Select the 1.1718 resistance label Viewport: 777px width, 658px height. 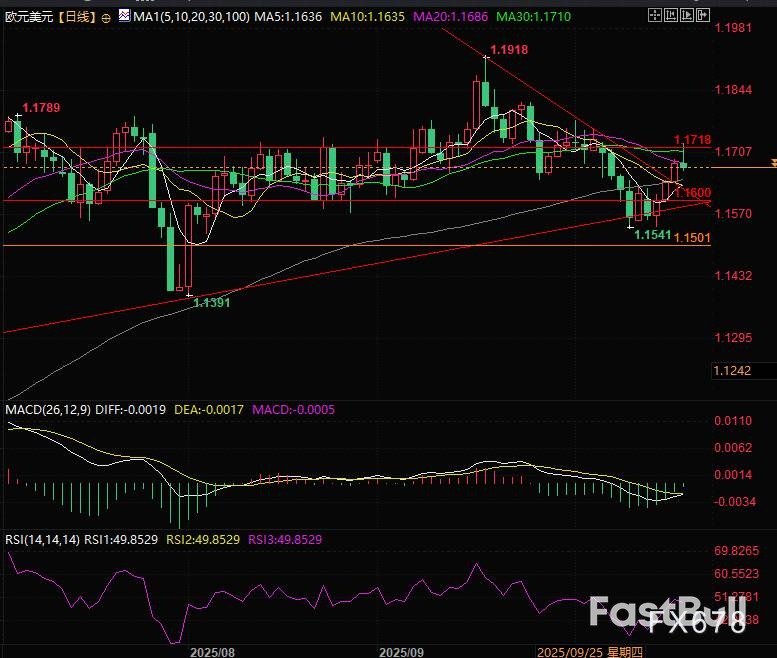pos(692,140)
